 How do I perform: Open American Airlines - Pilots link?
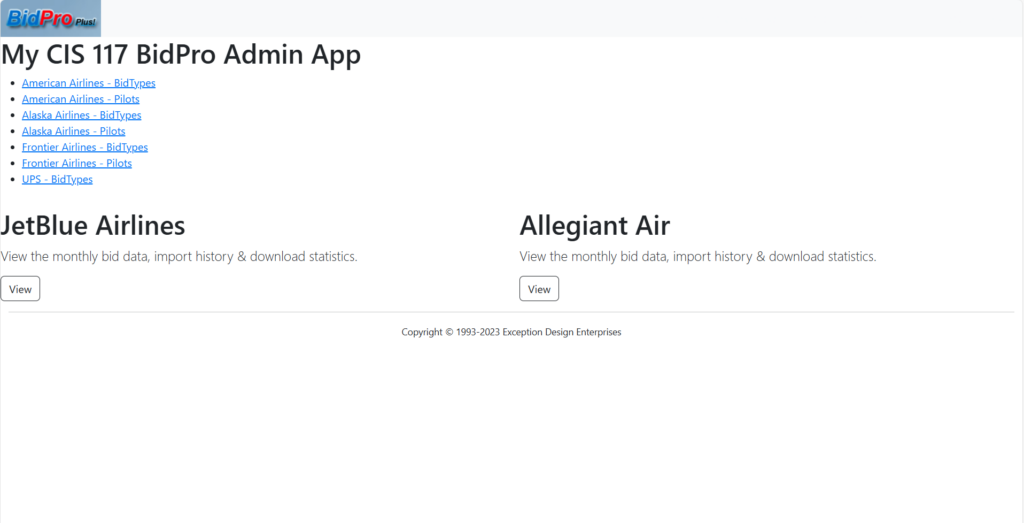tap(80, 99)
